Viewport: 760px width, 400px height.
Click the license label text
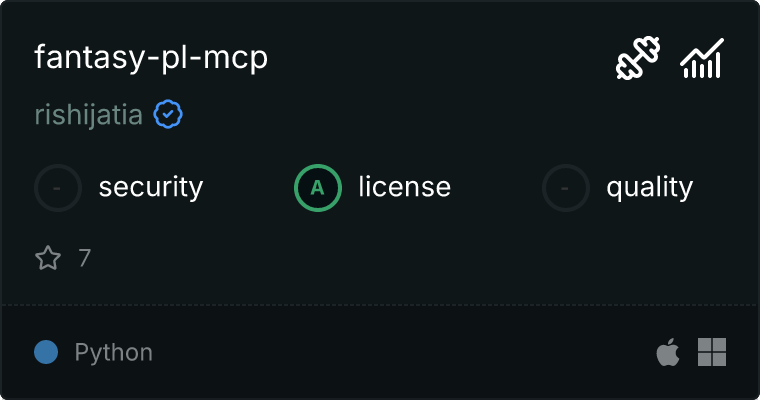(405, 187)
